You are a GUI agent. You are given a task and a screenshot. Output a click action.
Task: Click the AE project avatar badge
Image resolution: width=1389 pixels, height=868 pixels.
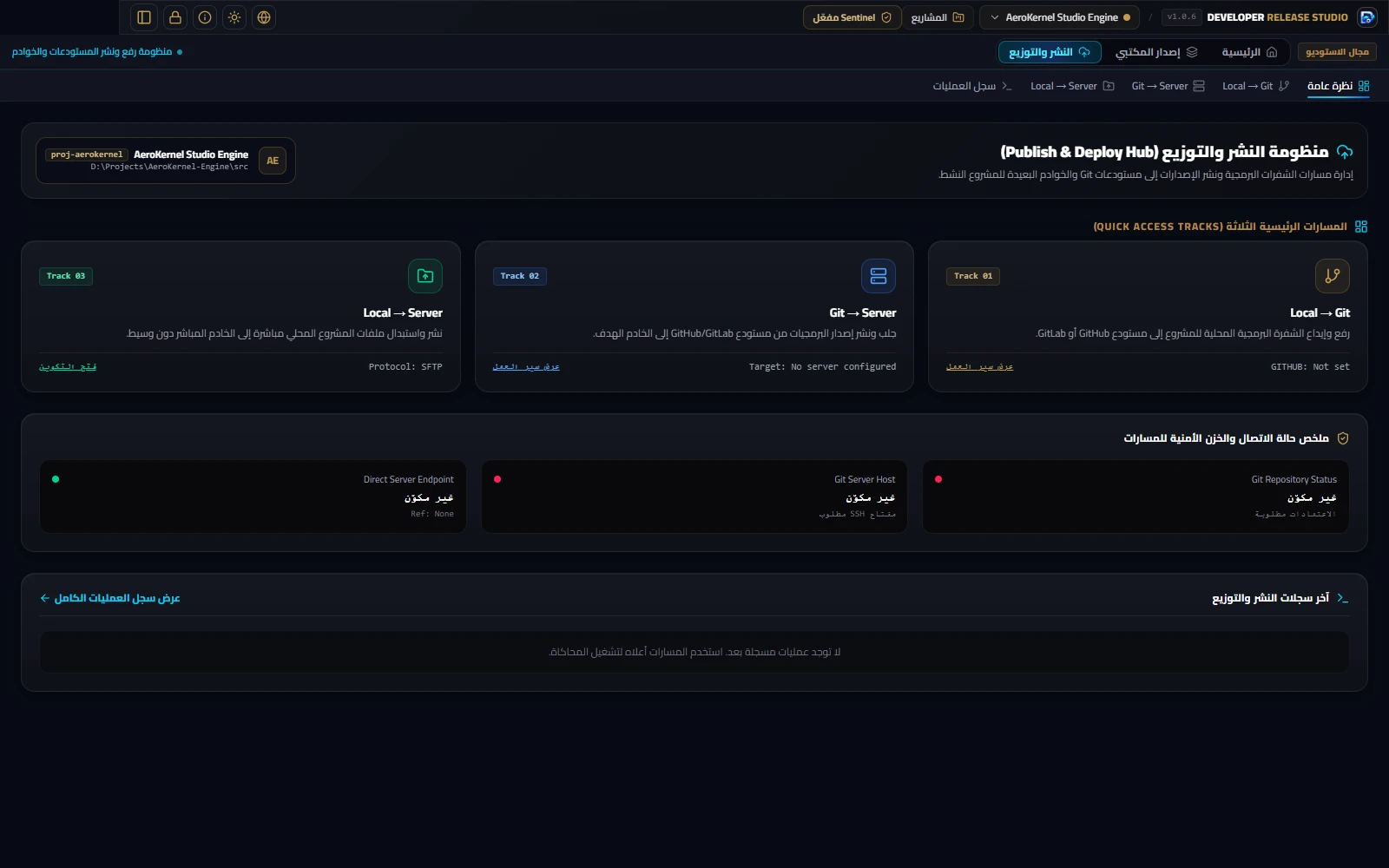tap(273, 161)
